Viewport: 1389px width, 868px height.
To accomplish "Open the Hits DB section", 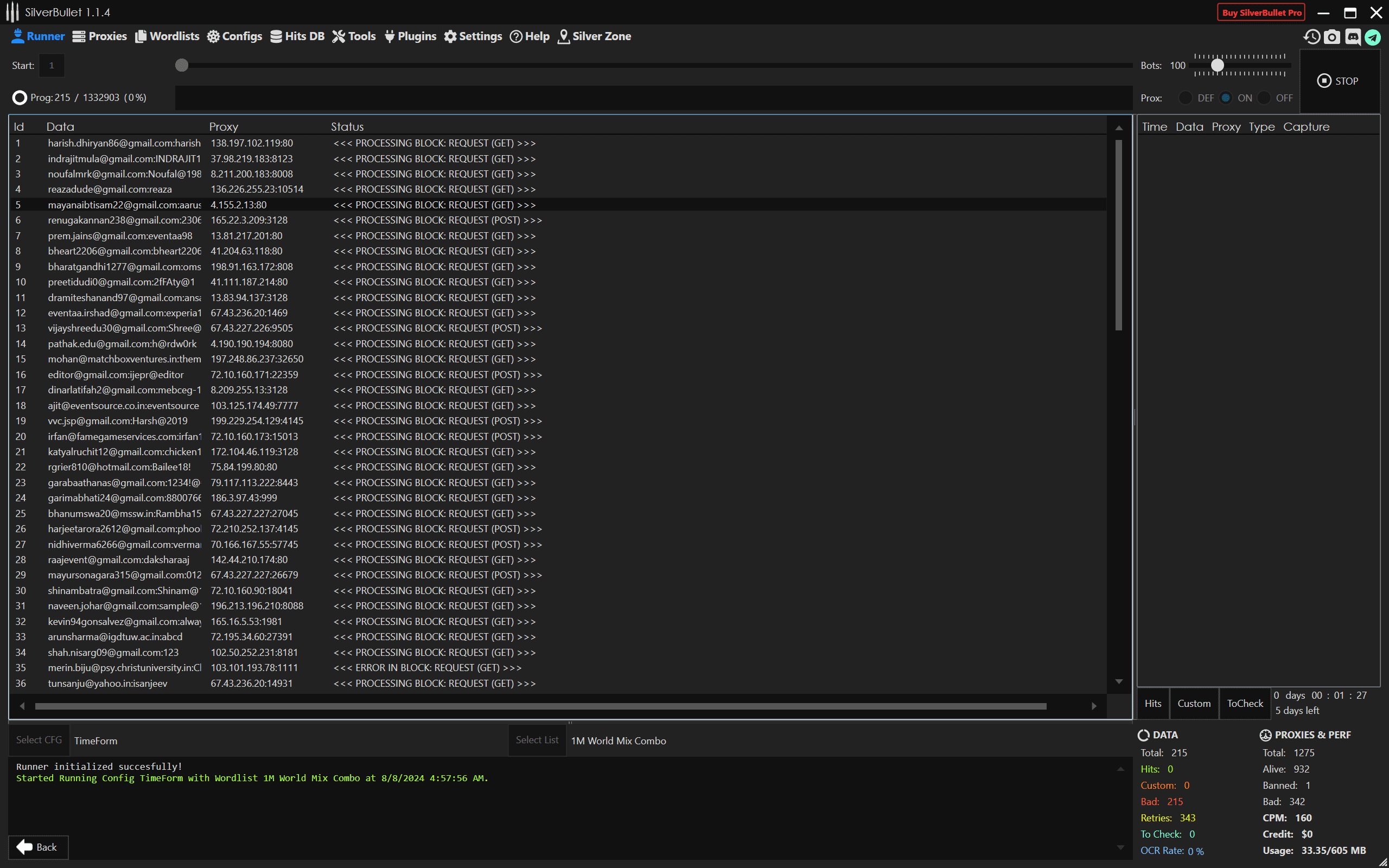I will coord(297,36).
